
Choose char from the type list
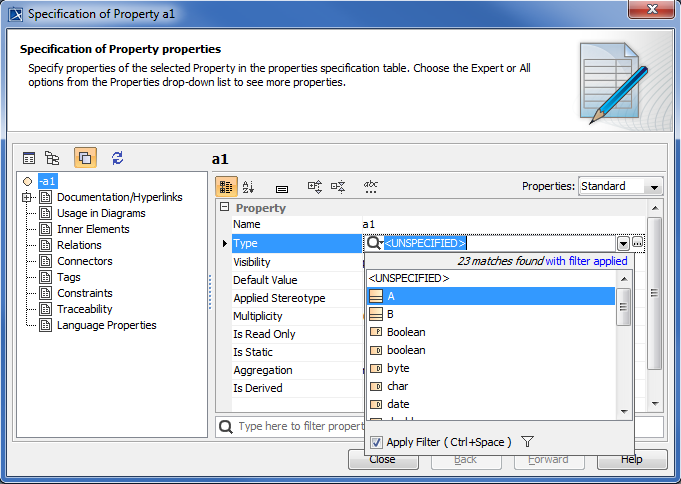click(491, 386)
